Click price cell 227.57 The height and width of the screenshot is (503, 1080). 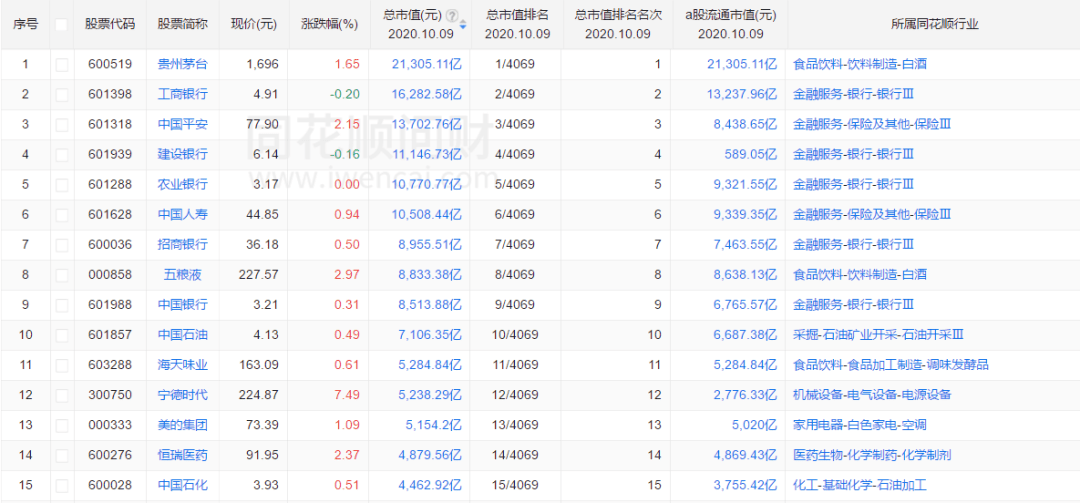coord(259,274)
